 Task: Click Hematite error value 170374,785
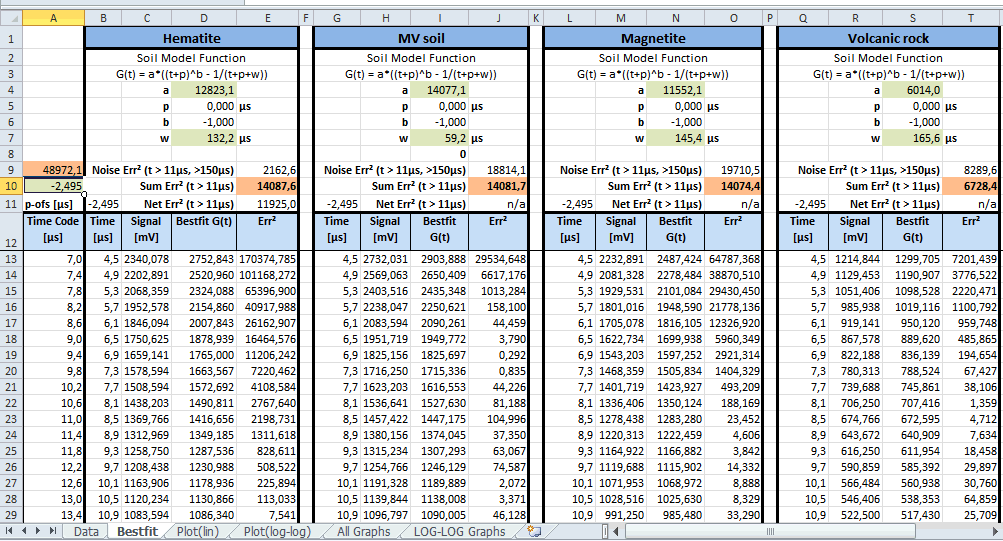tap(267, 259)
